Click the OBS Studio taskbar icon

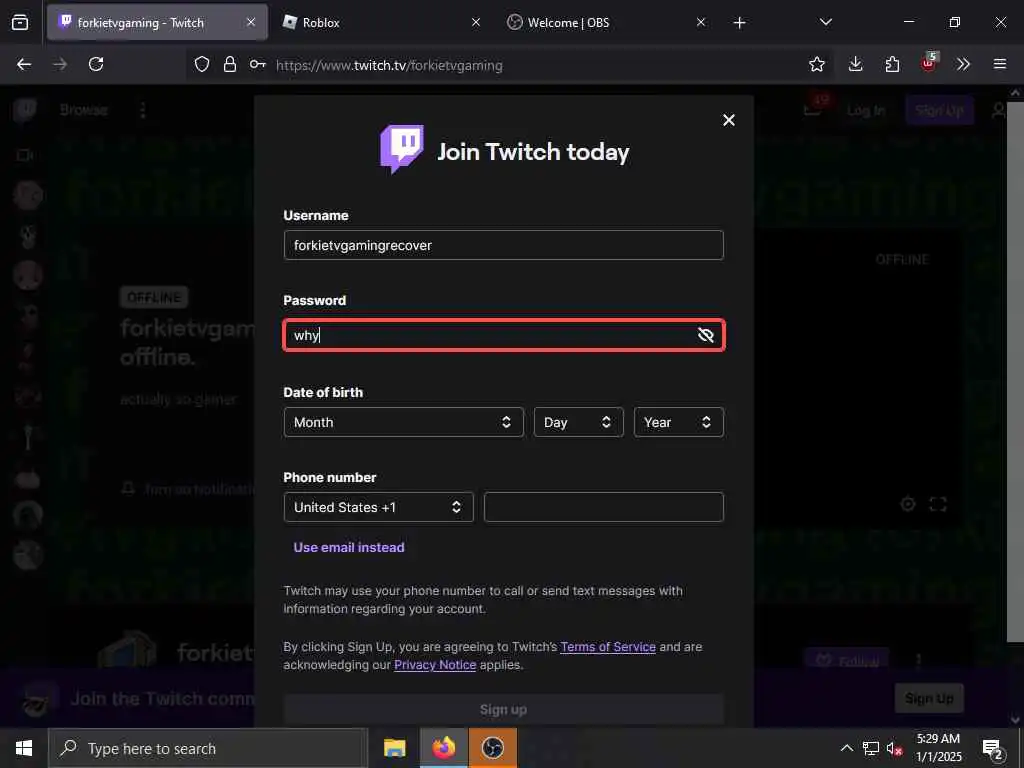point(492,748)
